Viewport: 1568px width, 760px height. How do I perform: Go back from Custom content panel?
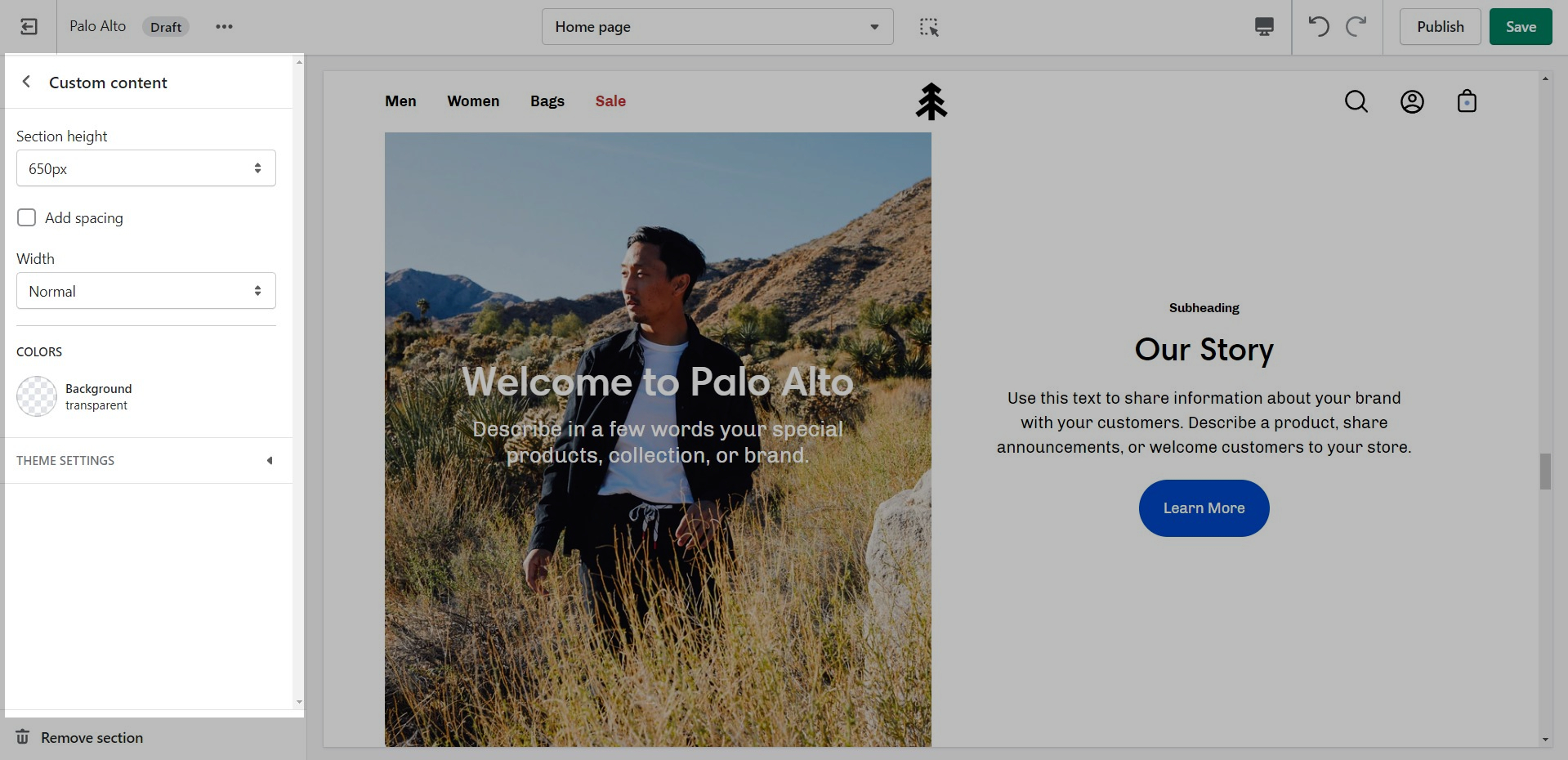pos(27,82)
